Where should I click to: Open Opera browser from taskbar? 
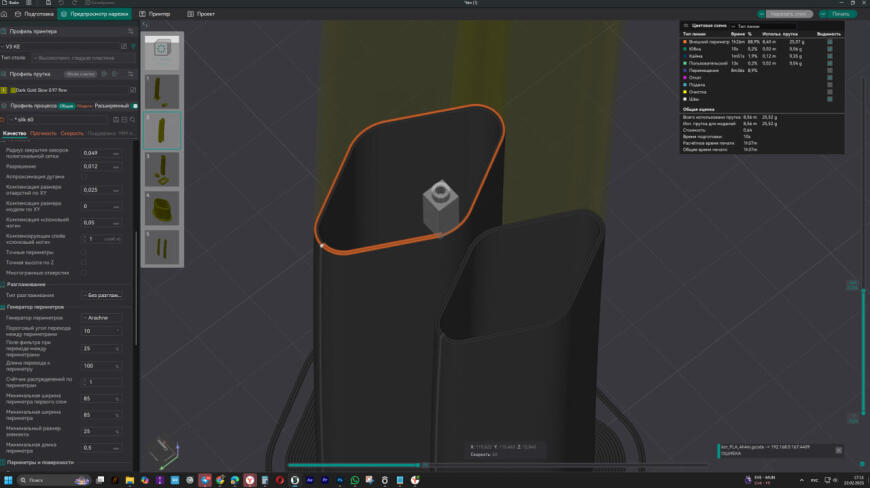pyautogui.click(x=280, y=480)
